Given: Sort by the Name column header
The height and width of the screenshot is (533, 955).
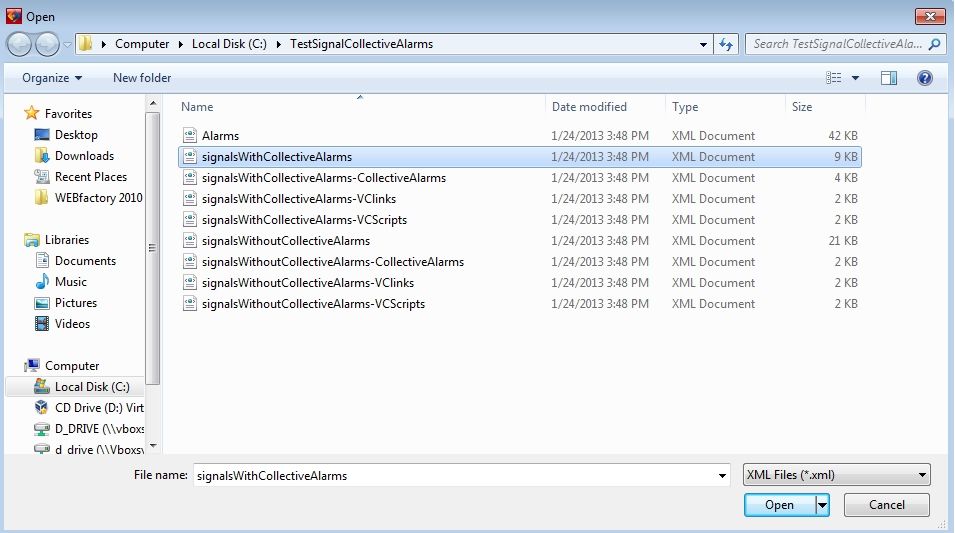Looking at the screenshot, I should pos(197,107).
